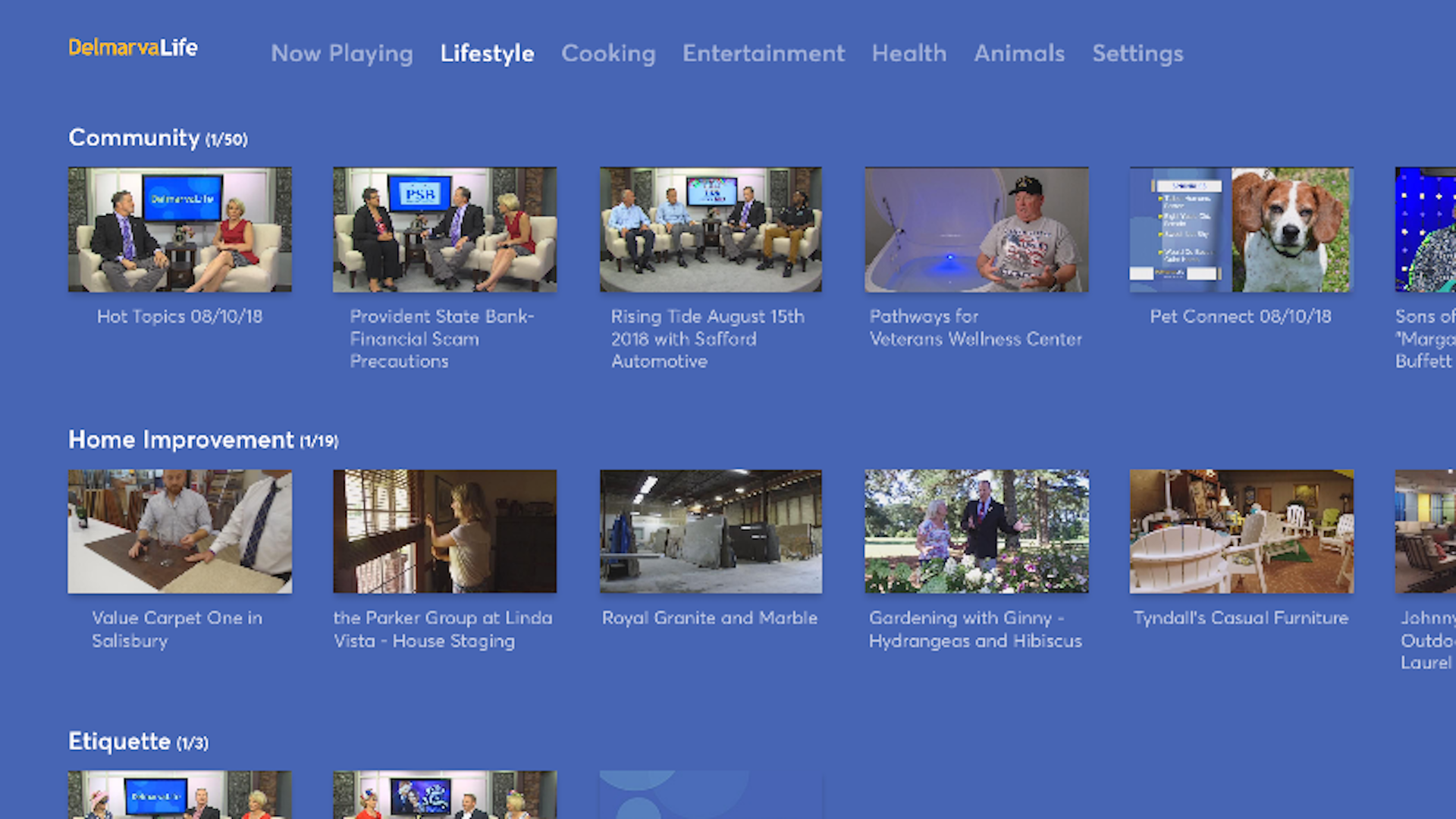Open the Now Playing tab
This screenshot has width=1456, height=819.
click(342, 54)
